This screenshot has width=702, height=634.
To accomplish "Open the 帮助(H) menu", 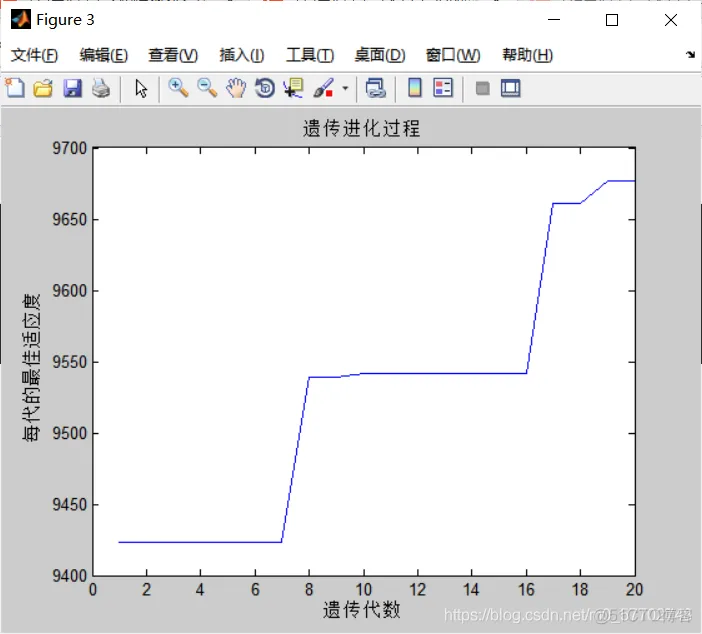I will tap(527, 55).
